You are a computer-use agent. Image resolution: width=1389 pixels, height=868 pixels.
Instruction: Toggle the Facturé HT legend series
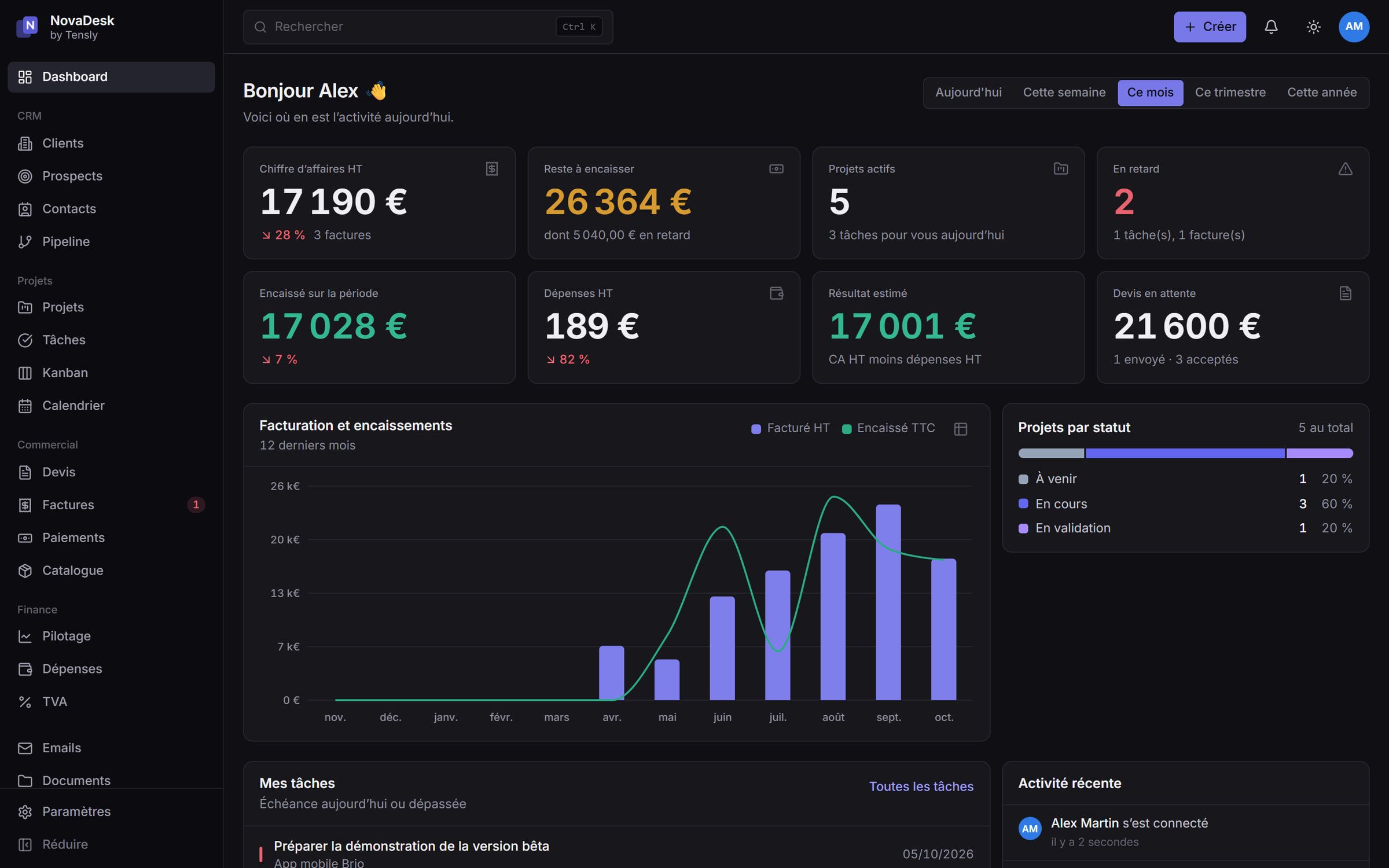[790, 428]
